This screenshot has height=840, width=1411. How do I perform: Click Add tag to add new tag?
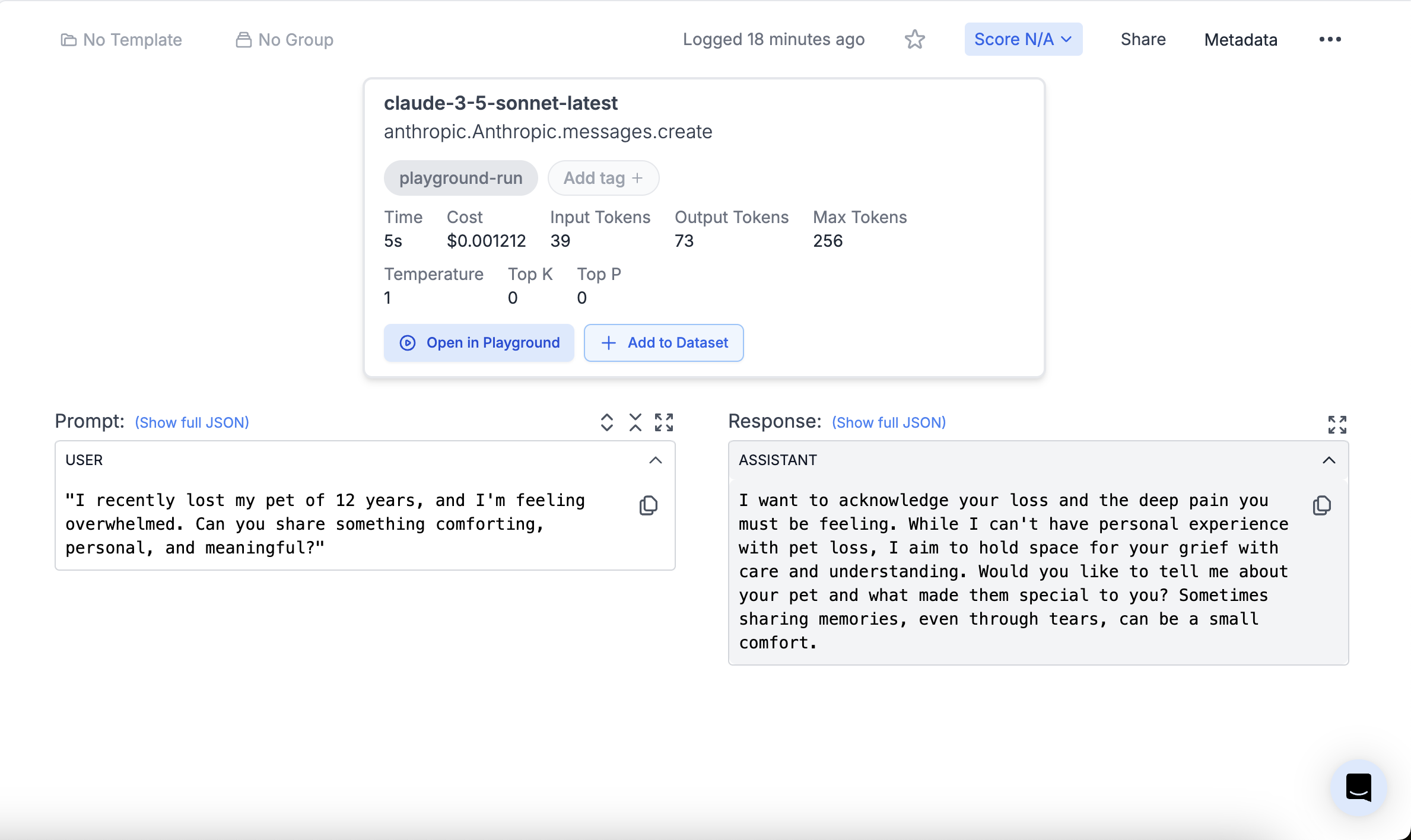click(603, 178)
